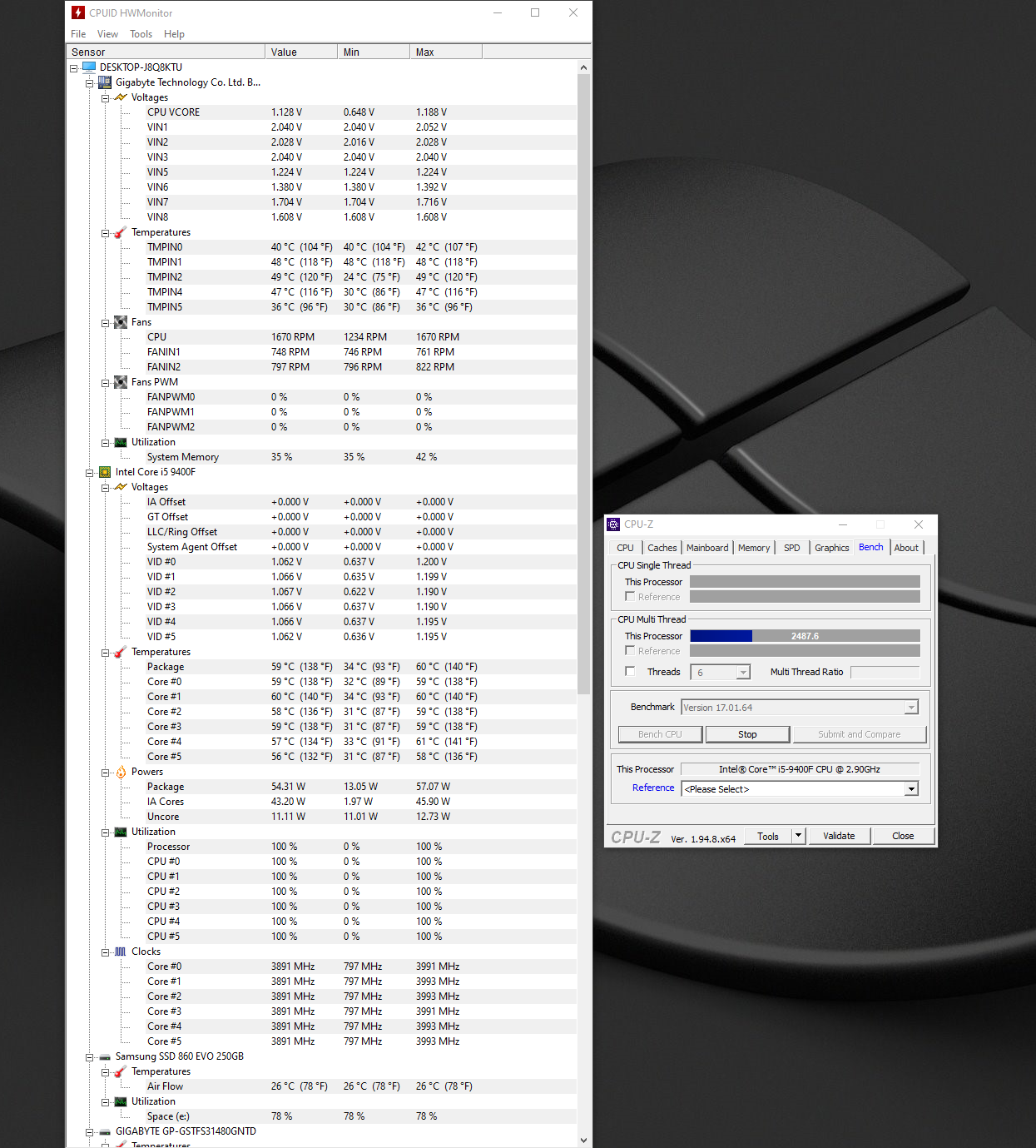
Task: Click the scroll down arrow in HWMonitor
Action: pyautogui.click(x=583, y=1141)
